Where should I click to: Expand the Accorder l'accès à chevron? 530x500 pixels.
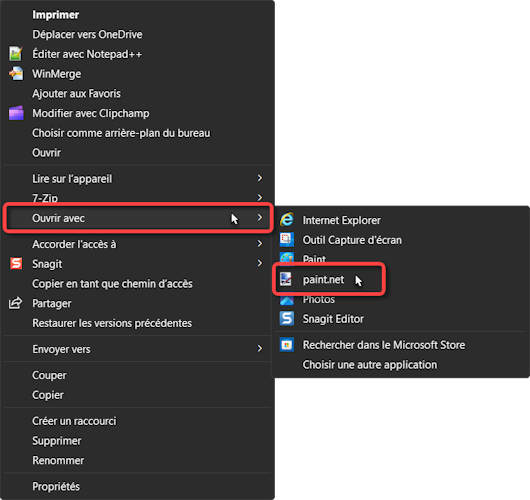tap(260, 243)
